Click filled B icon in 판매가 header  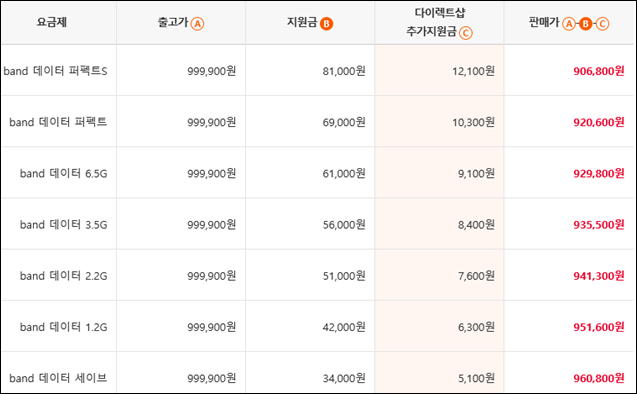585,24
